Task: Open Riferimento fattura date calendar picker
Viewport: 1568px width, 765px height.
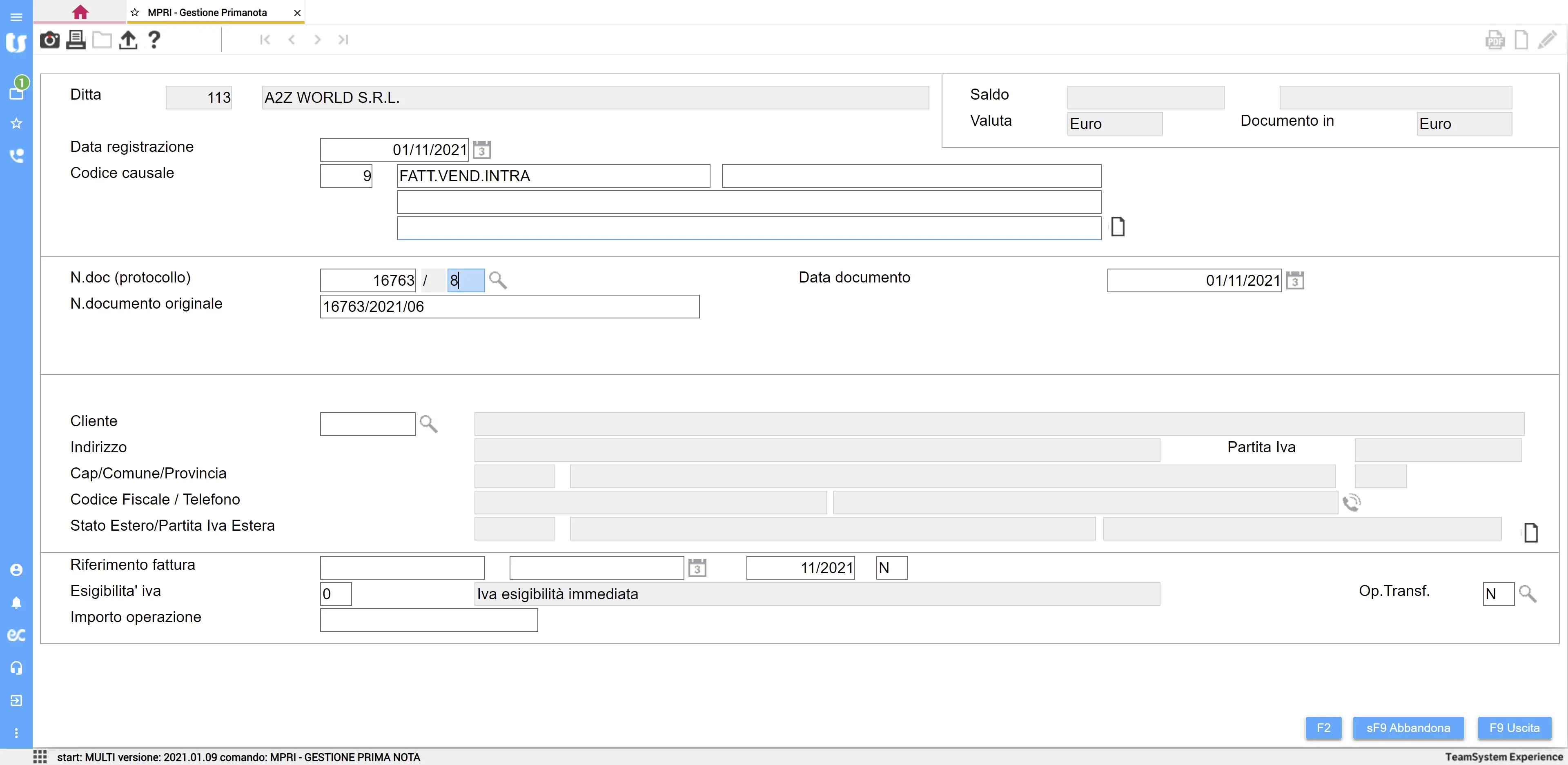Action: tap(697, 568)
